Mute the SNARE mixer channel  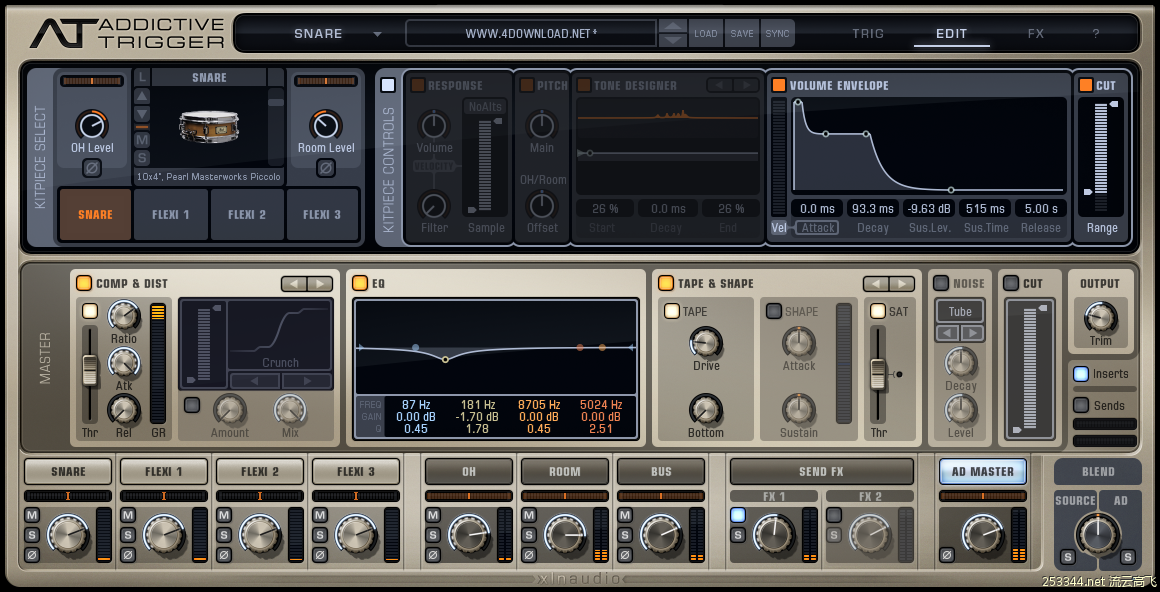[x=32, y=515]
